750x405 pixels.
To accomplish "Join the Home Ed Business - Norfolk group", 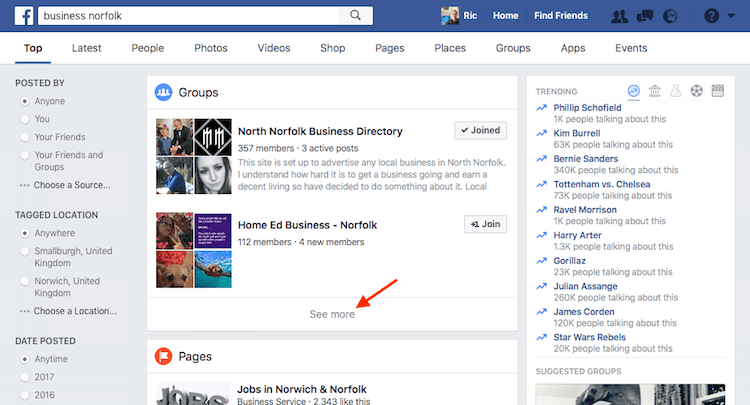I will coord(485,224).
